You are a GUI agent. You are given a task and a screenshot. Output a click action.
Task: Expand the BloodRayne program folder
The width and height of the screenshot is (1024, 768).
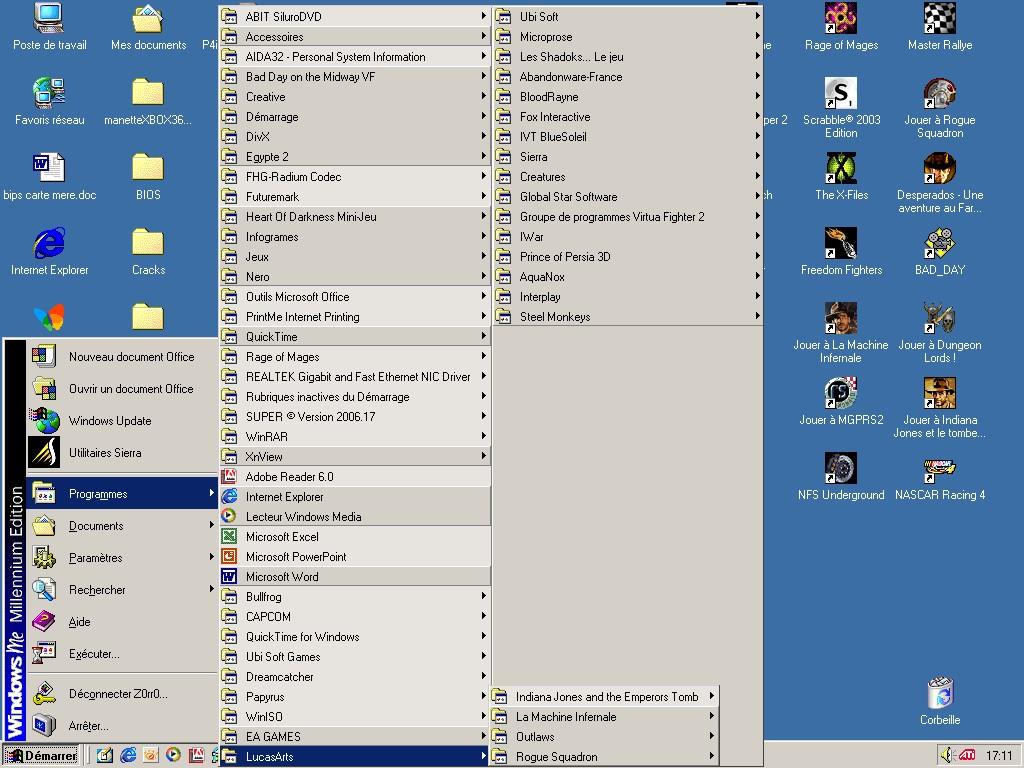(628, 97)
